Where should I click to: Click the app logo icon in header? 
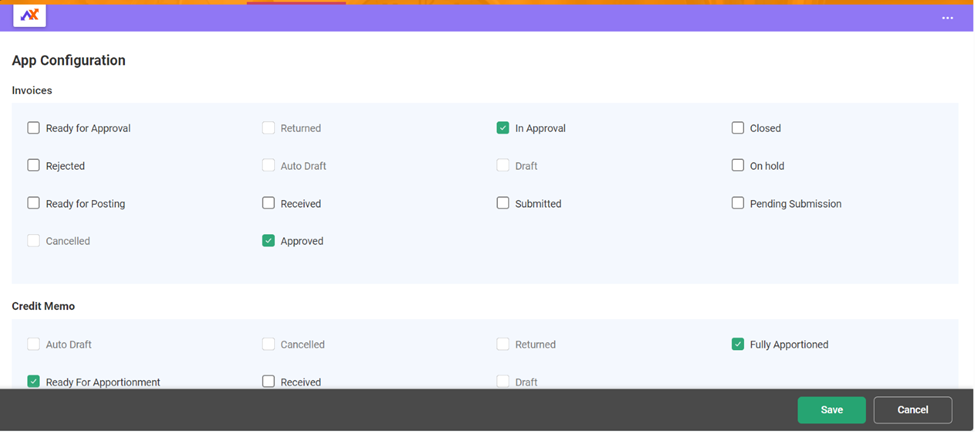[x=29, y=15]
